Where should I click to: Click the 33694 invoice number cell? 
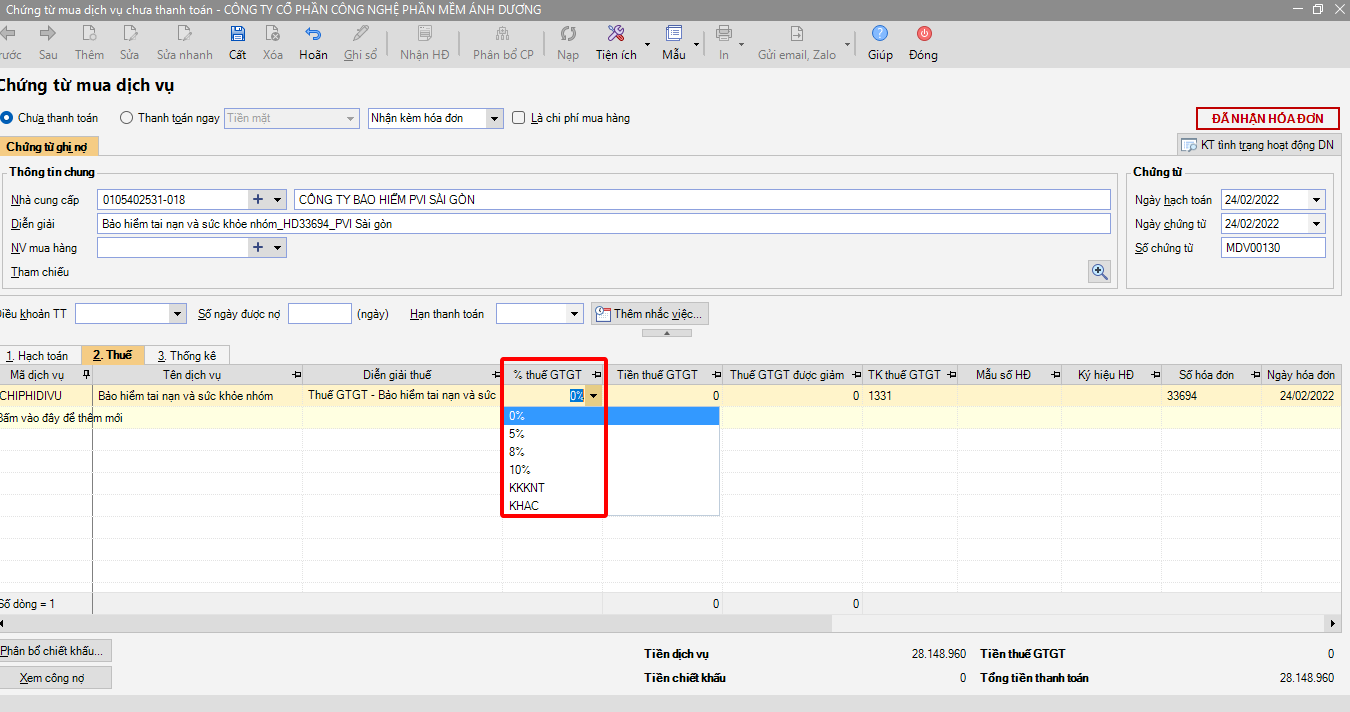(x=1211, y=396)
